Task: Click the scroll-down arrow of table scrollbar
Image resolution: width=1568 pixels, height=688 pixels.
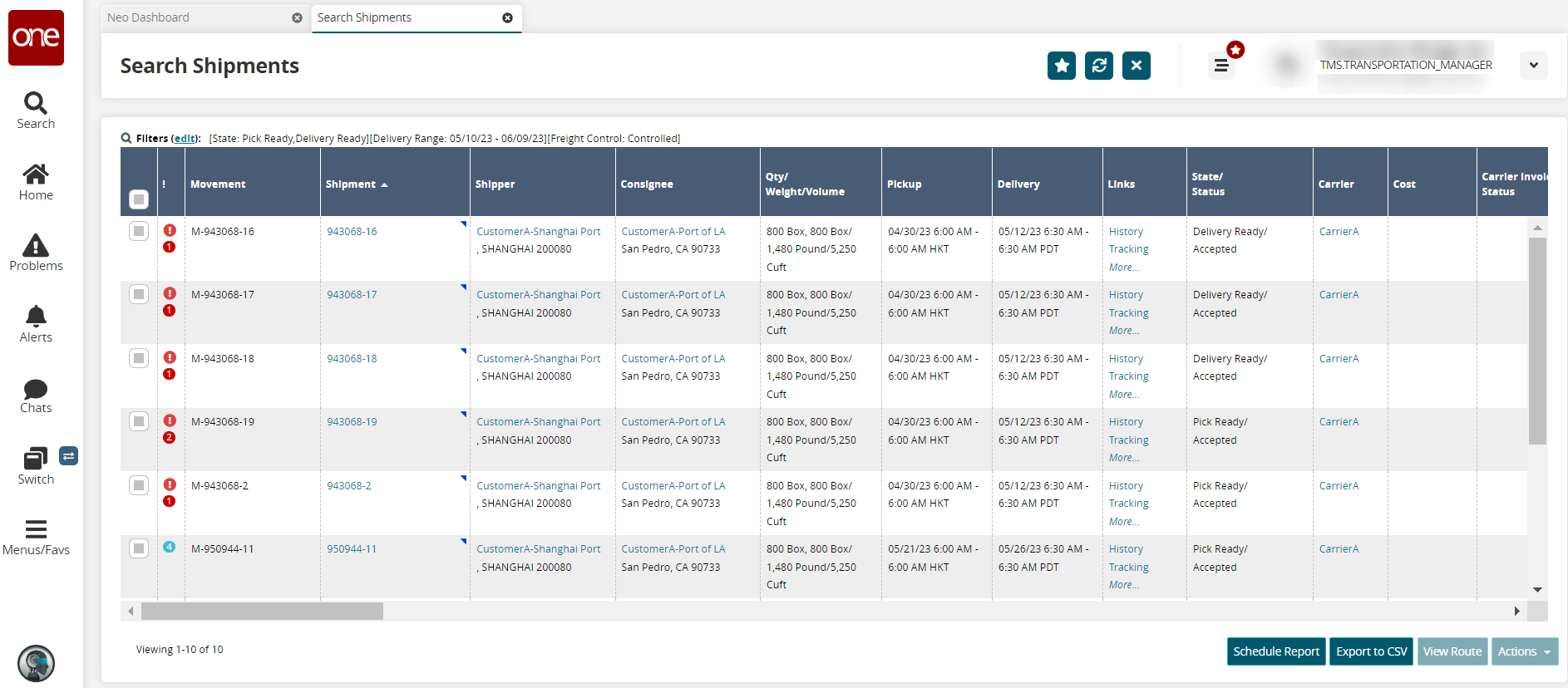Action: click(x=1537, y=589)
